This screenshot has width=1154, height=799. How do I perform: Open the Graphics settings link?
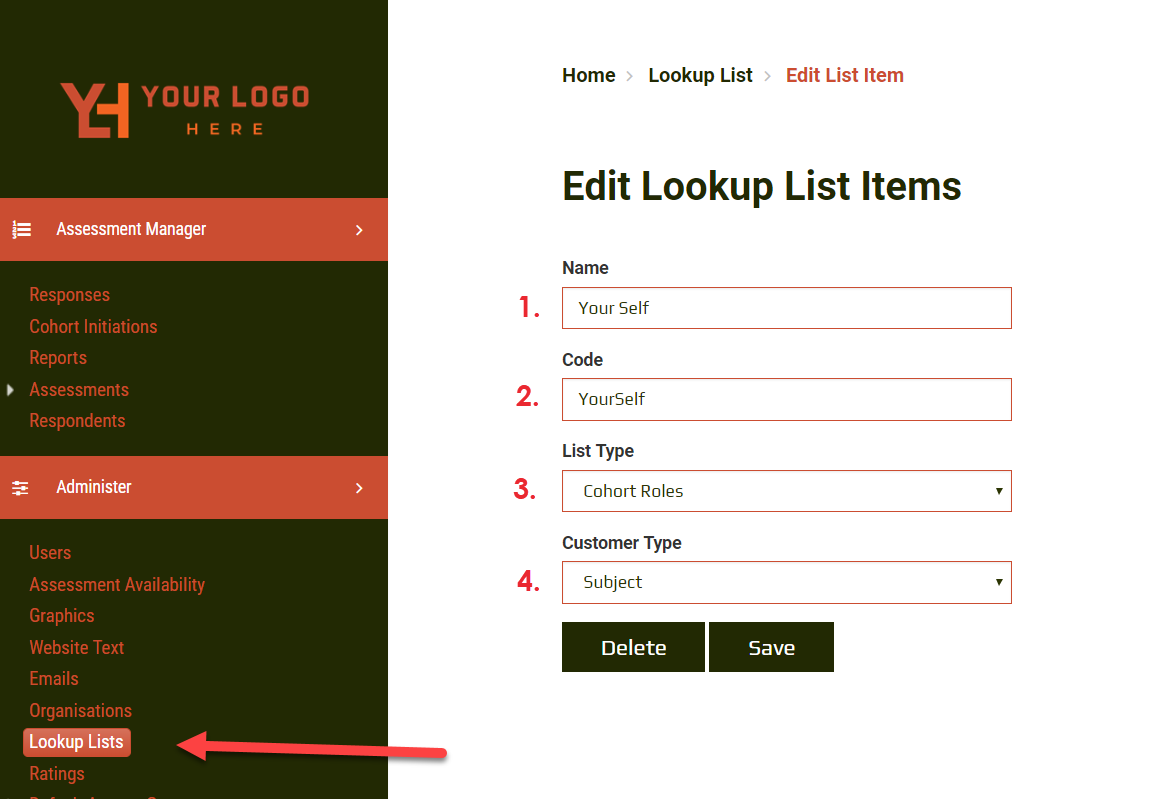pyautogui.click(x=62, y=616)
